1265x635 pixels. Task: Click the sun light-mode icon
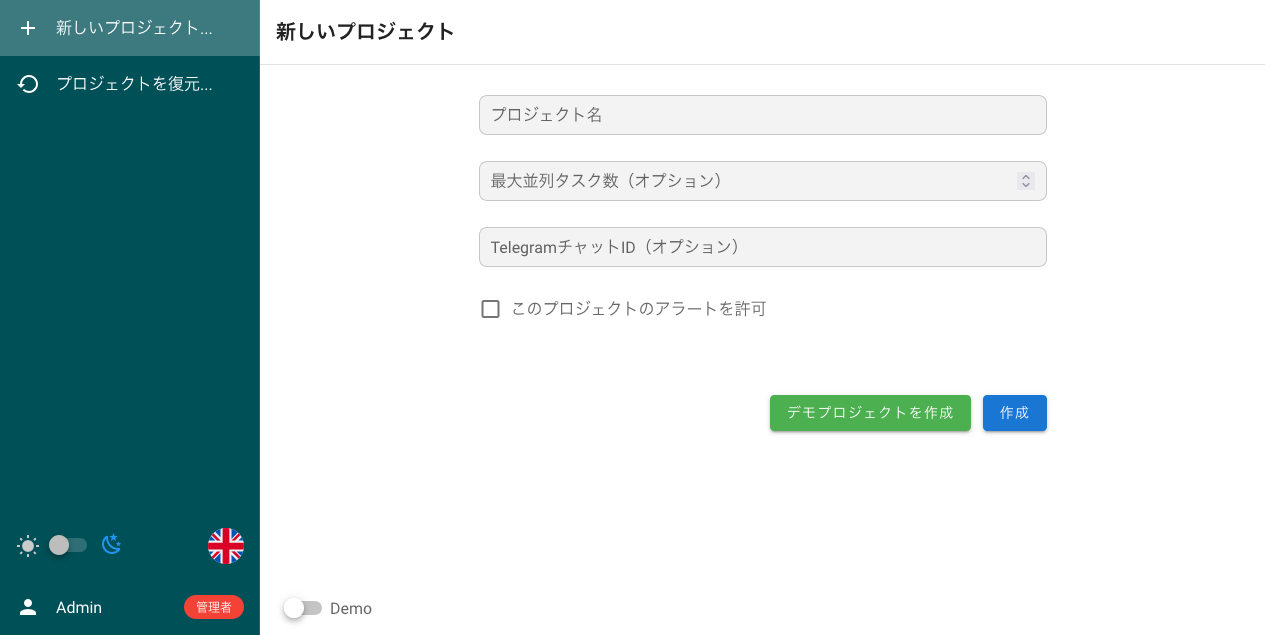click(x=28, y=545)
